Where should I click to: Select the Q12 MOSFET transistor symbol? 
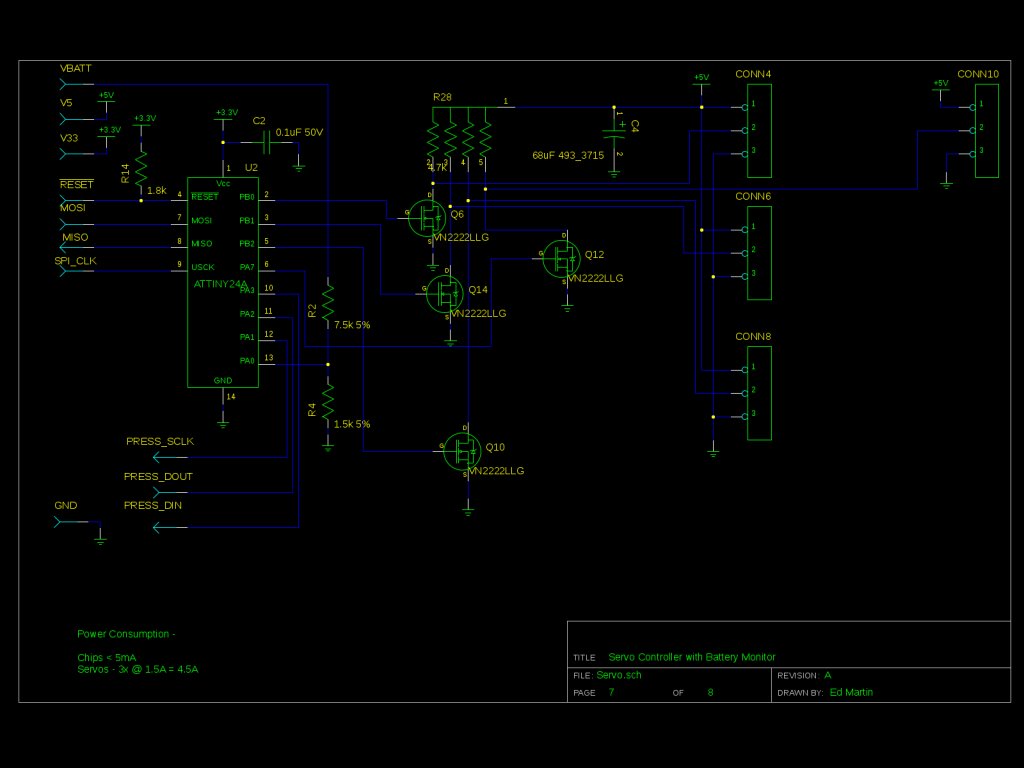click(561, 259)
